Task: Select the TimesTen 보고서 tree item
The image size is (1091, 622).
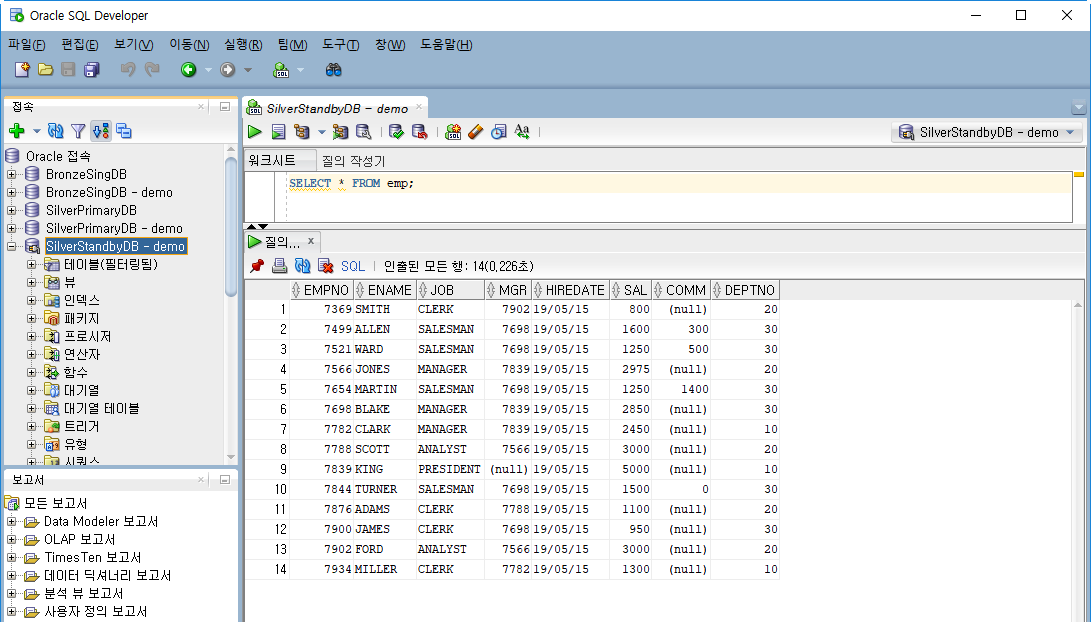Action: (93, 557)
